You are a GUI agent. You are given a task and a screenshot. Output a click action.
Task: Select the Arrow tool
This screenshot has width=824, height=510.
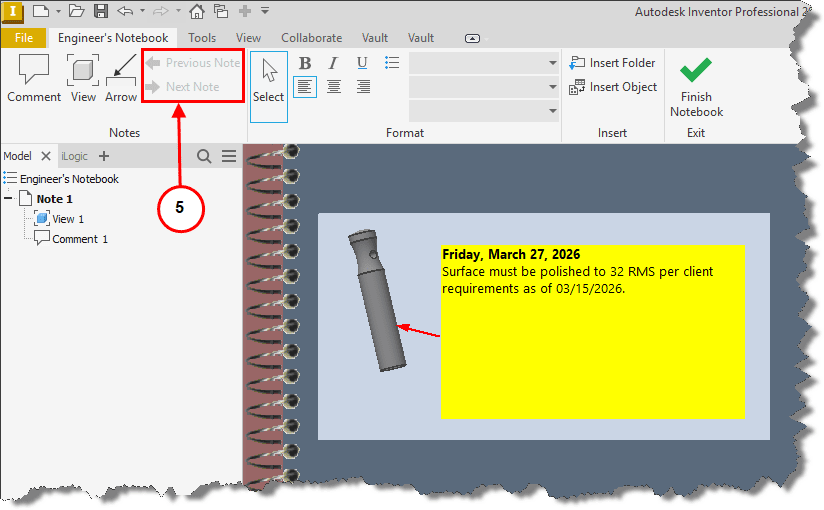[x=121, y=78]
